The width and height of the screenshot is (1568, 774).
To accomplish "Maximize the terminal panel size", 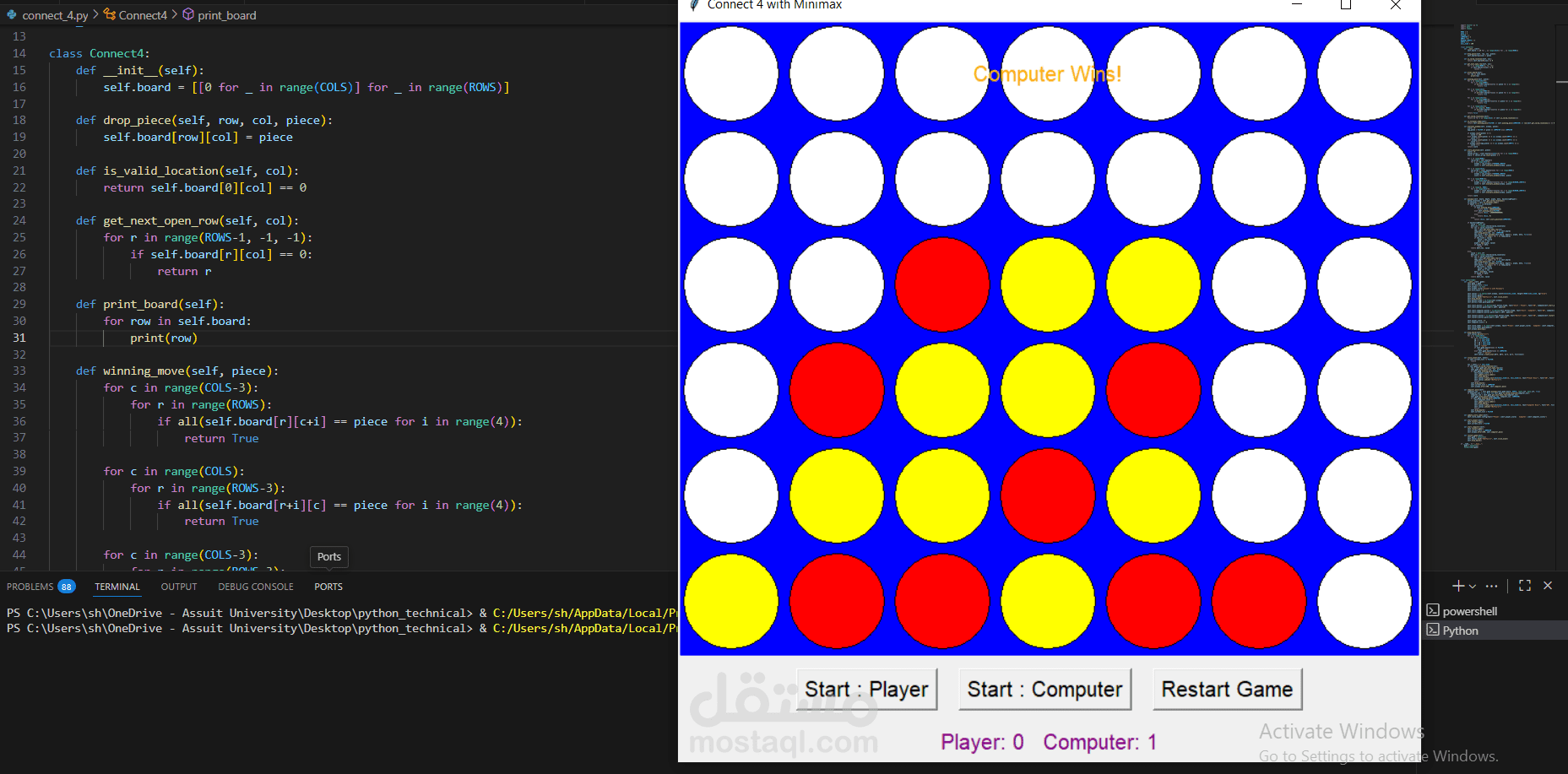I will point(1525,586).
